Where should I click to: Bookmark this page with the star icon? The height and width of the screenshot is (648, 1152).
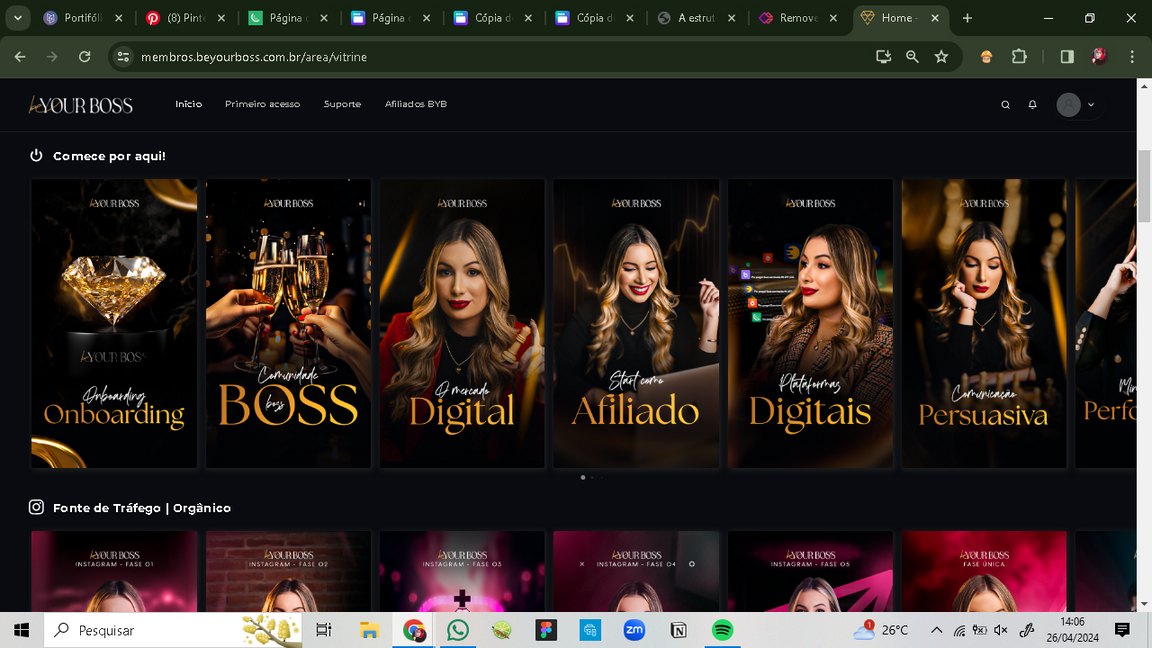pyautogui.click(x=941, y=57)
